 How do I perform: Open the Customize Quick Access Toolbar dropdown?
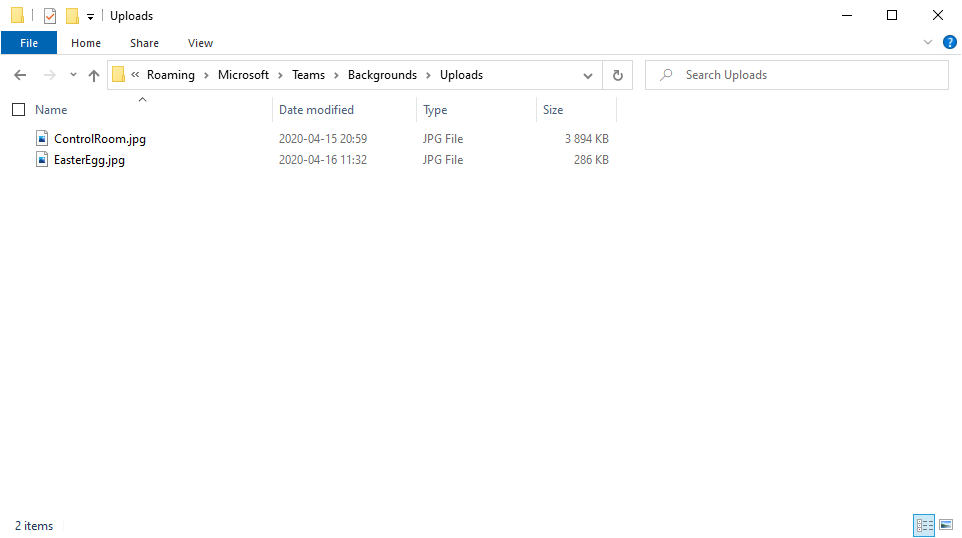pyautogui.click(x=90, y=17)
